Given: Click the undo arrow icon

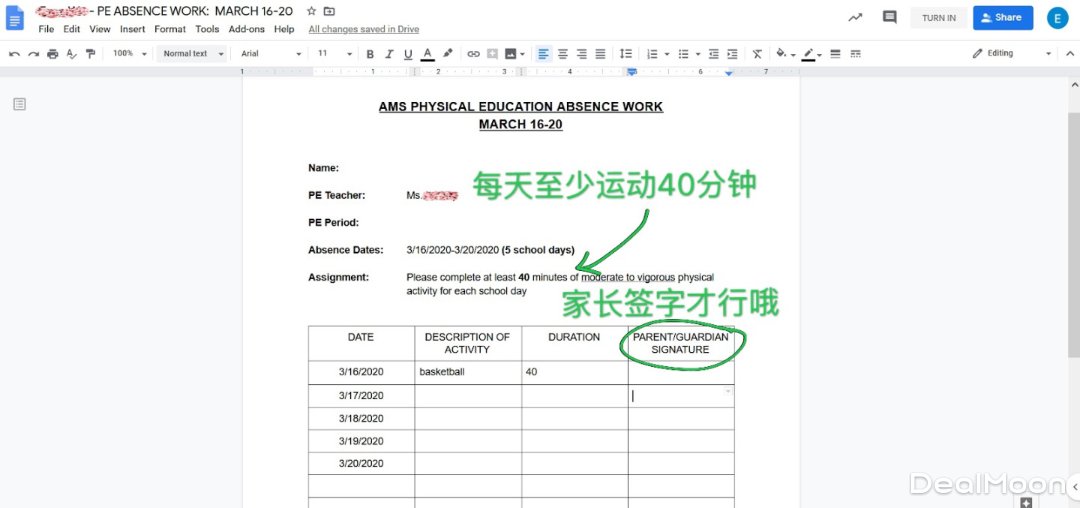Looking at the screenshot, I should [14, 54].
